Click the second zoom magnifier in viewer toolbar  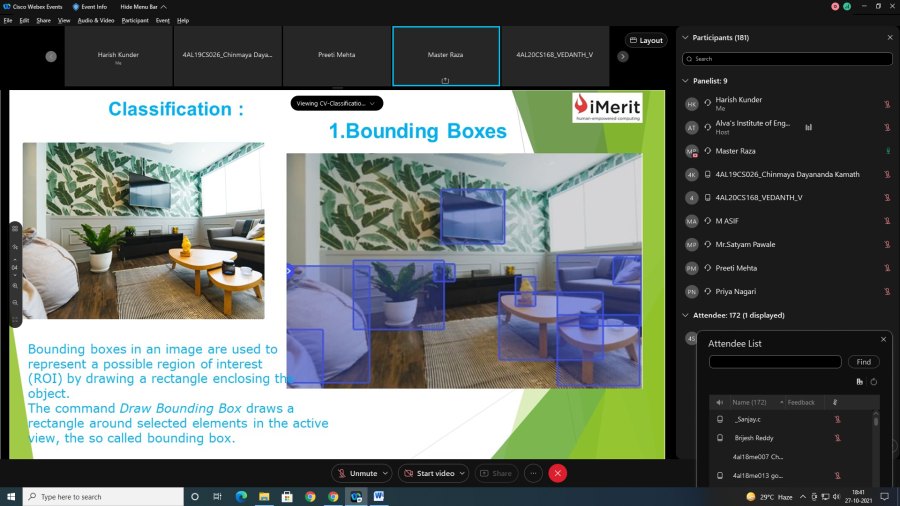coord(15,302)
